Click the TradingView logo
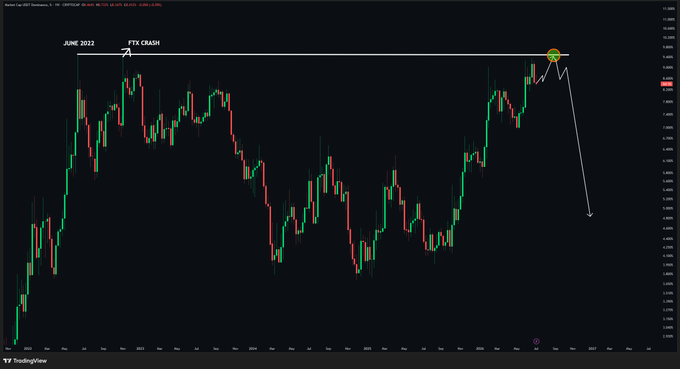The height and width of the screenshot is (369, 680). point(25,361)
